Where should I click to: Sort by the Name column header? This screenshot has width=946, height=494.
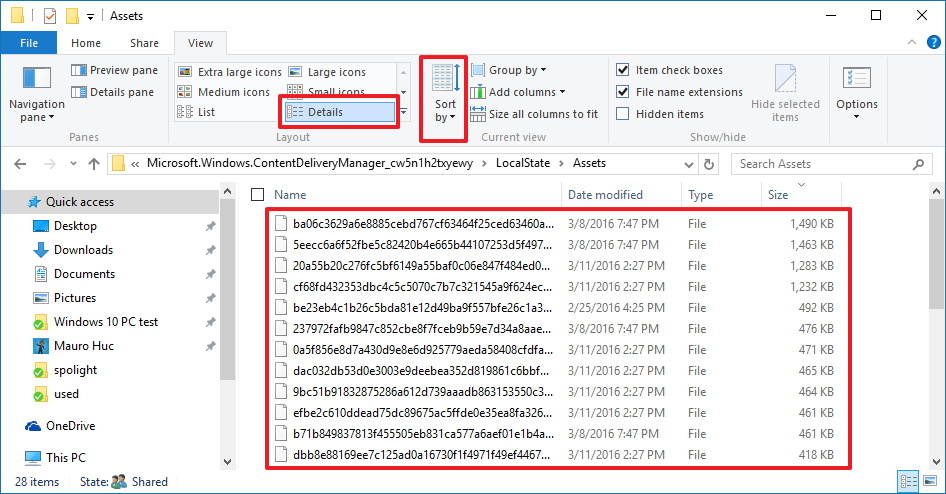coord(290,195)
